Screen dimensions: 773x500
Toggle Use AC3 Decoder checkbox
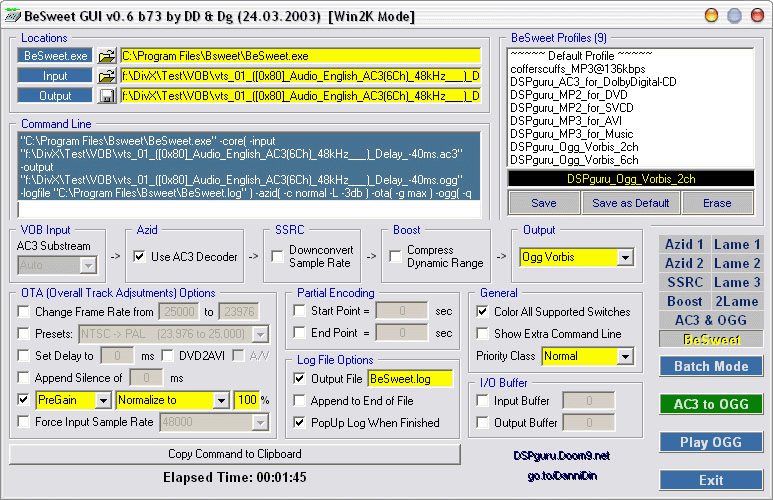point(140,256)
